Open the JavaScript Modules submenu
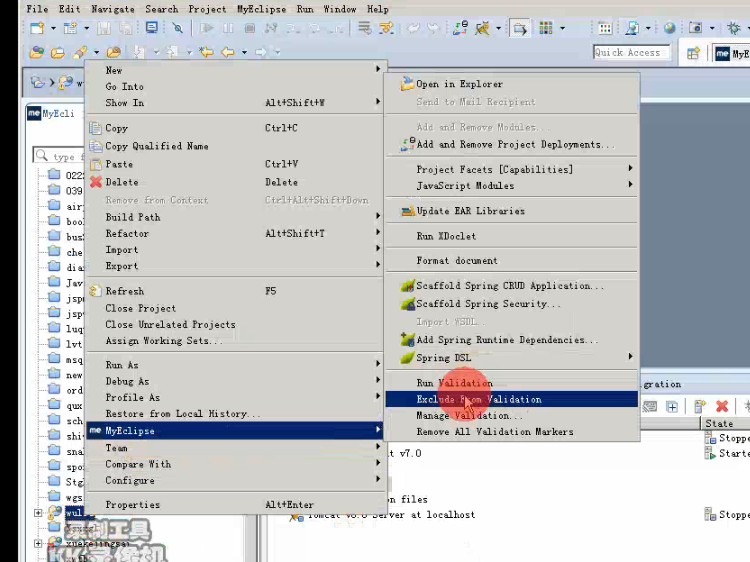 pos(512,185)
